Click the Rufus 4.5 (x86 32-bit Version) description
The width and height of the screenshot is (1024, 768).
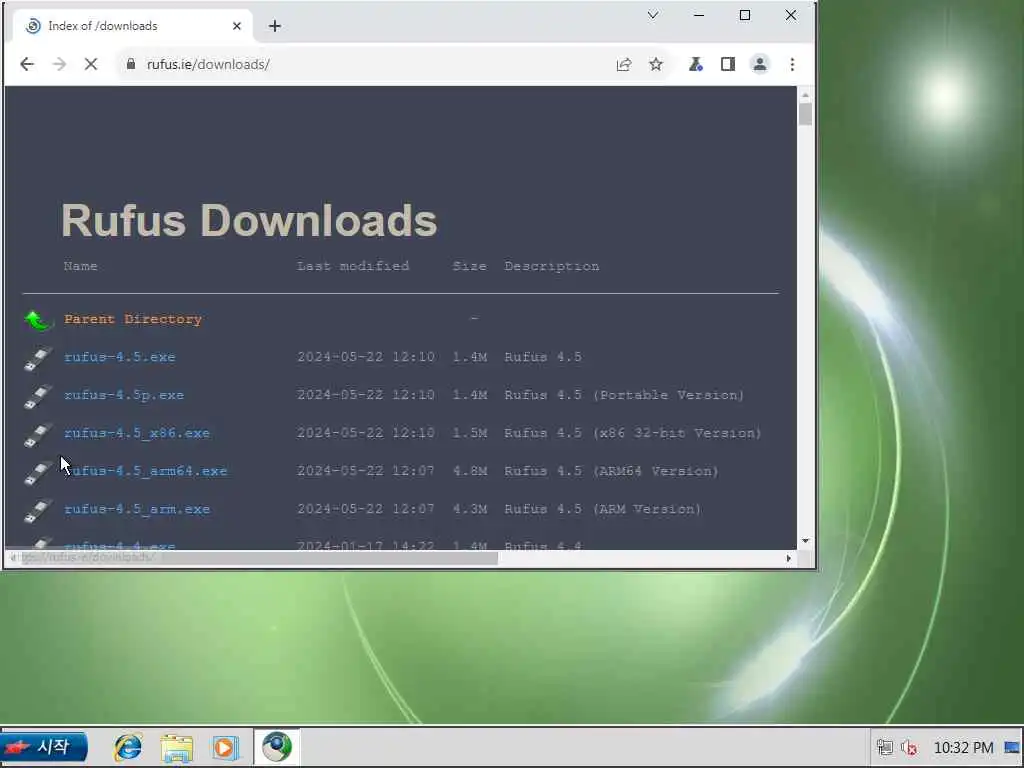click(x=633, y=433)
